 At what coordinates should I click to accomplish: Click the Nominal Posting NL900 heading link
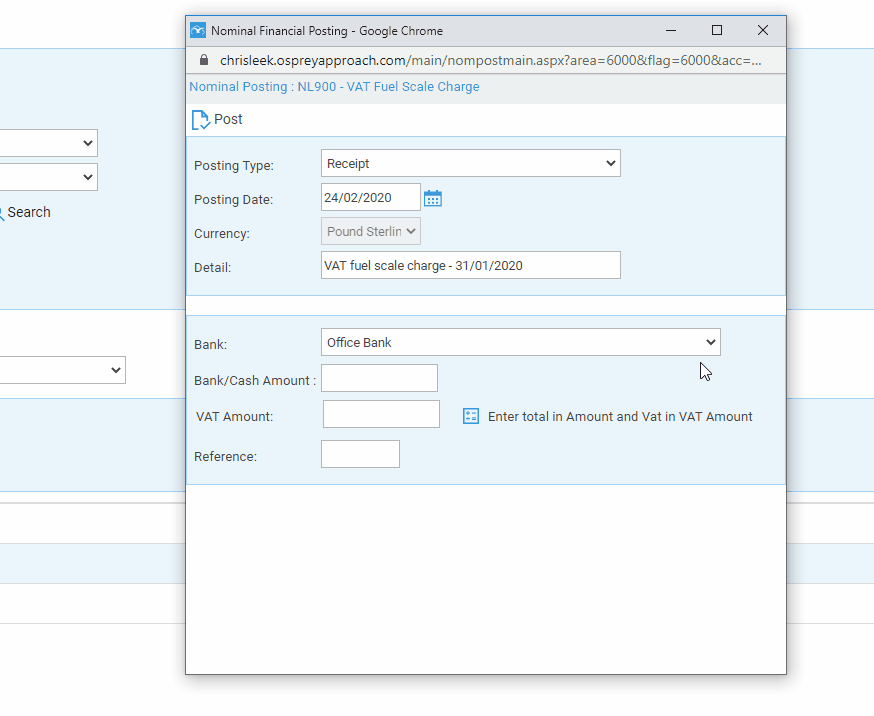tap(334, 87)
